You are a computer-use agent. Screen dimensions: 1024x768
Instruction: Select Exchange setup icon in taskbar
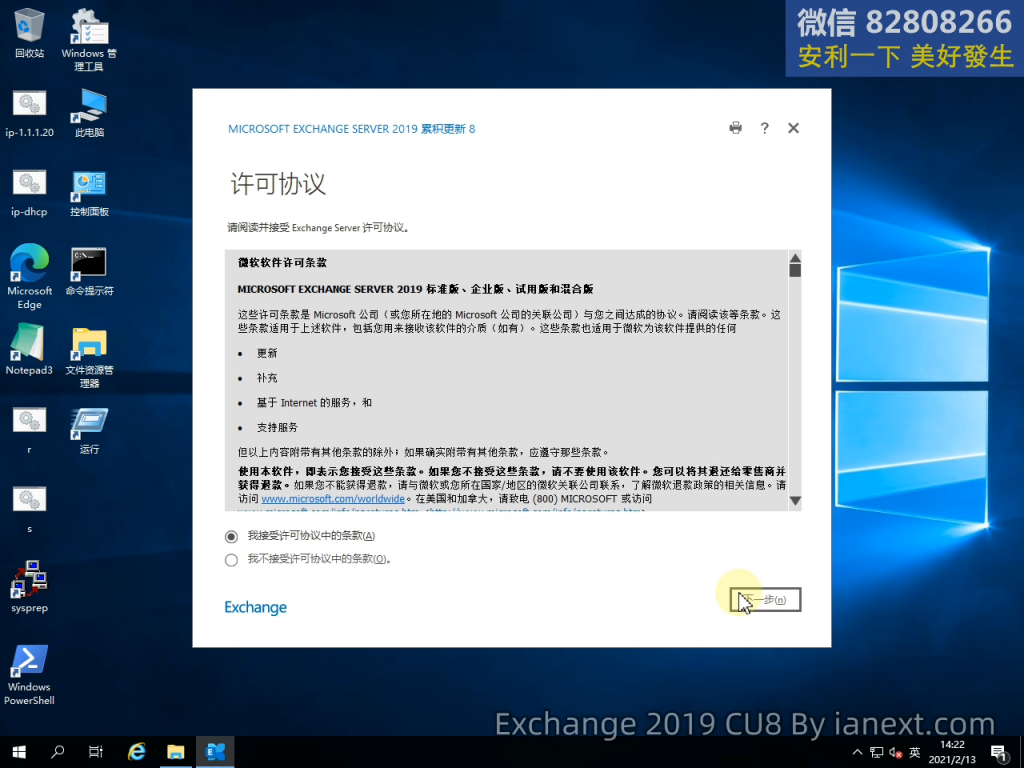[x=215, y=752]
